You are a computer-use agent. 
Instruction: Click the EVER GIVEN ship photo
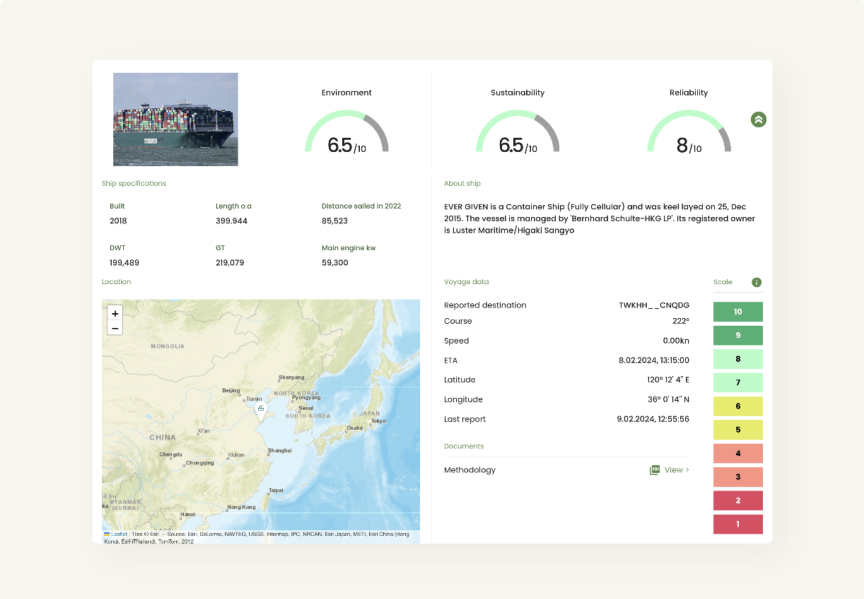click(x=175, y=118)
